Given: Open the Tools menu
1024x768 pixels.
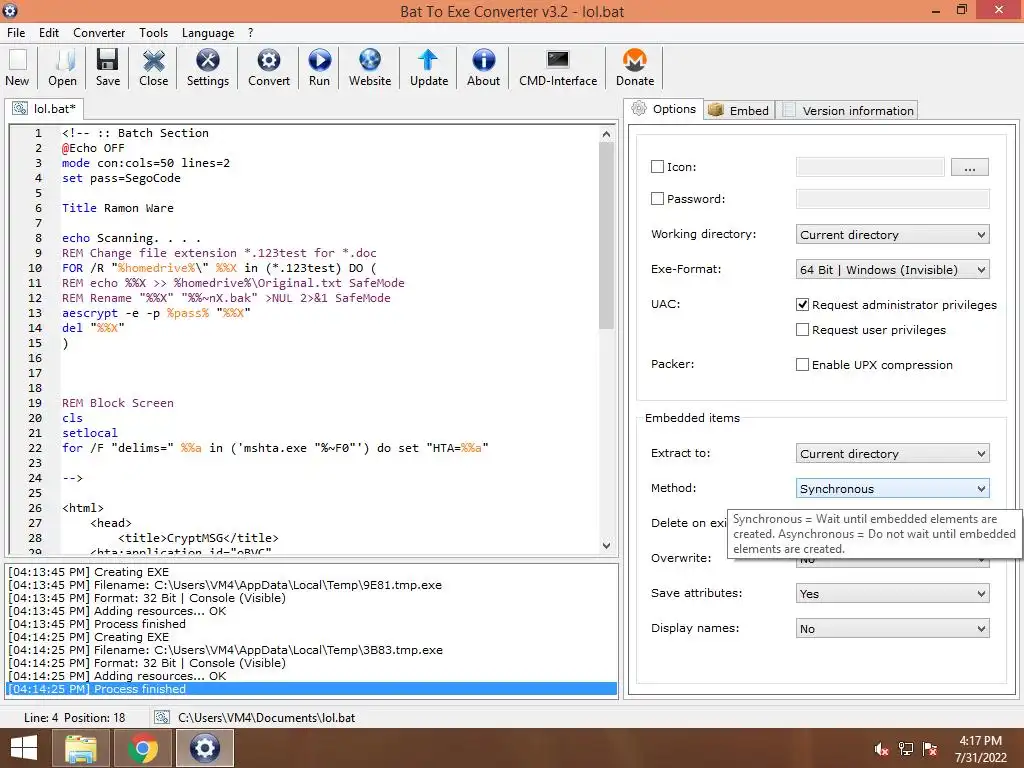Looking at the screenshot, I should tap(153, 33).
